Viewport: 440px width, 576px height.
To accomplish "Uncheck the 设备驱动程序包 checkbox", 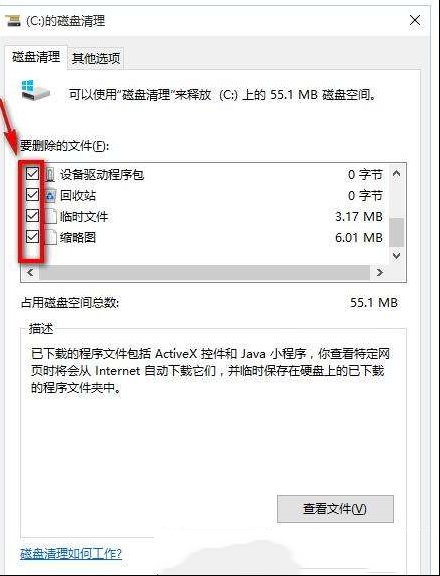I will pyautogui.click(x=32, y=174).
